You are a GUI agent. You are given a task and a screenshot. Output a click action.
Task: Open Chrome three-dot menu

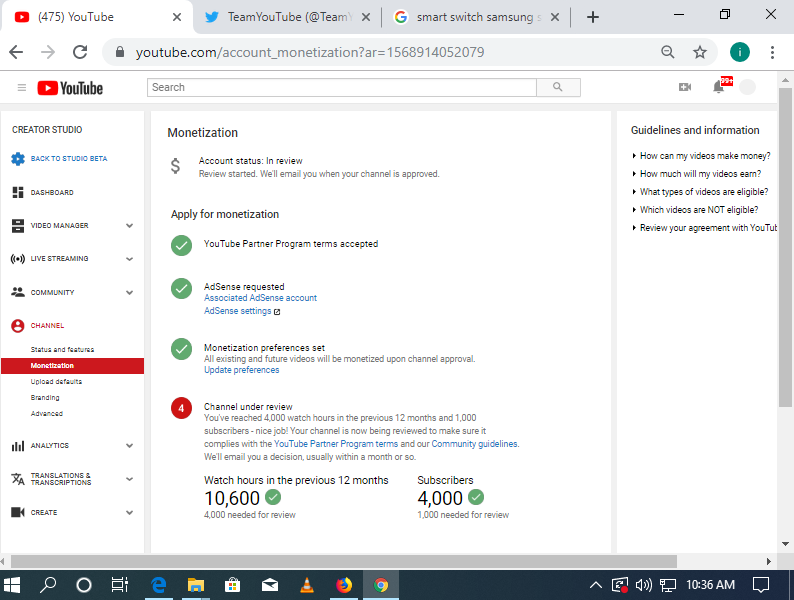point(772,52)
